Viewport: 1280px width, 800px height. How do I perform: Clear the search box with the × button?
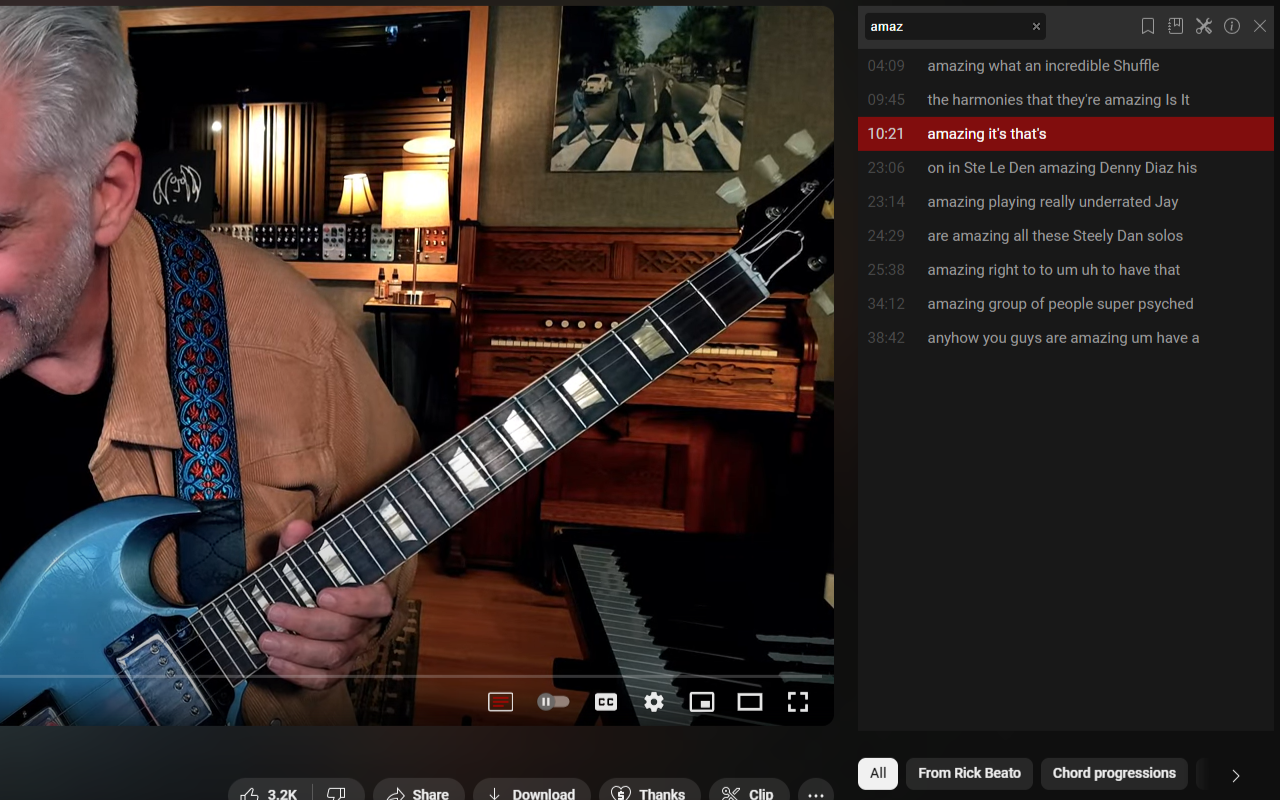point(1036,26)
